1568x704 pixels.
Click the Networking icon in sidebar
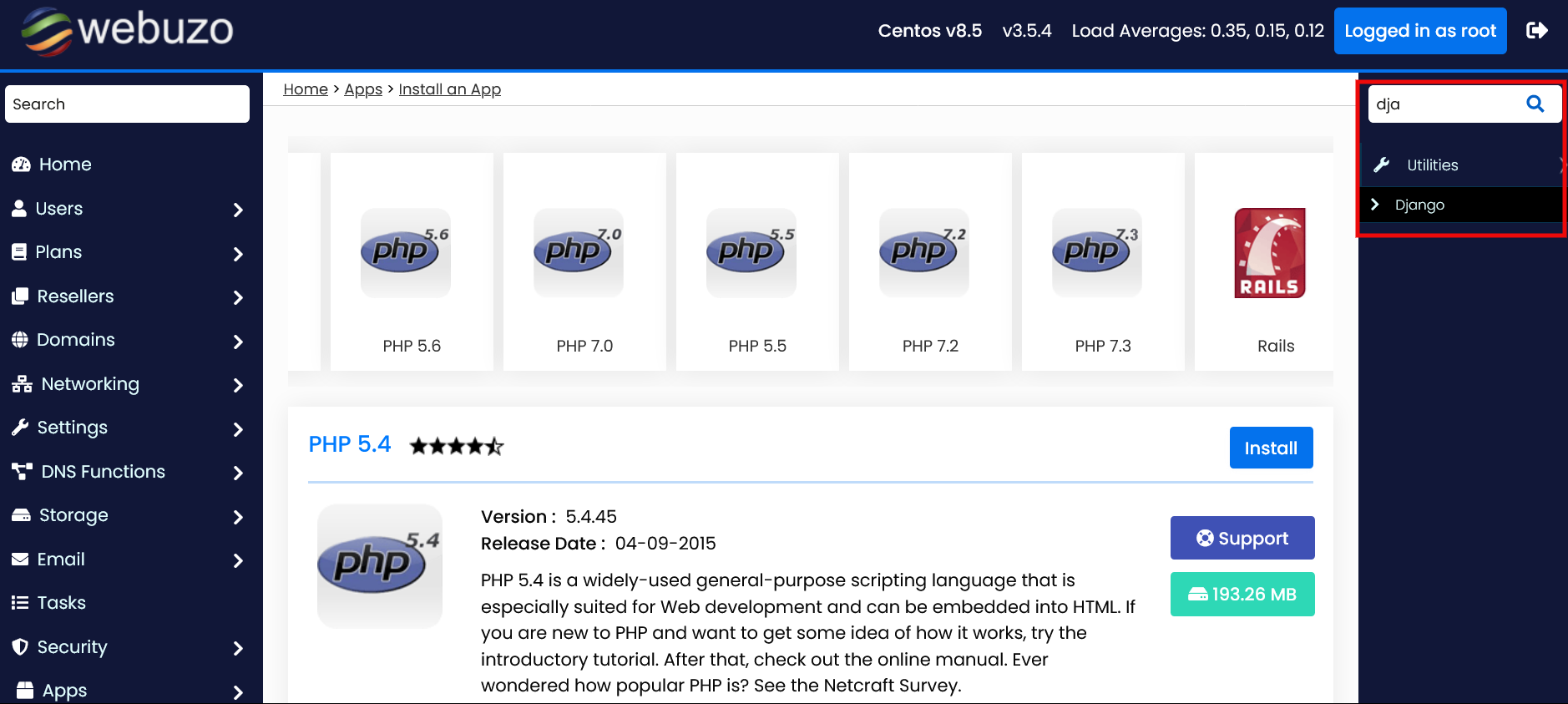pos(22,383)
